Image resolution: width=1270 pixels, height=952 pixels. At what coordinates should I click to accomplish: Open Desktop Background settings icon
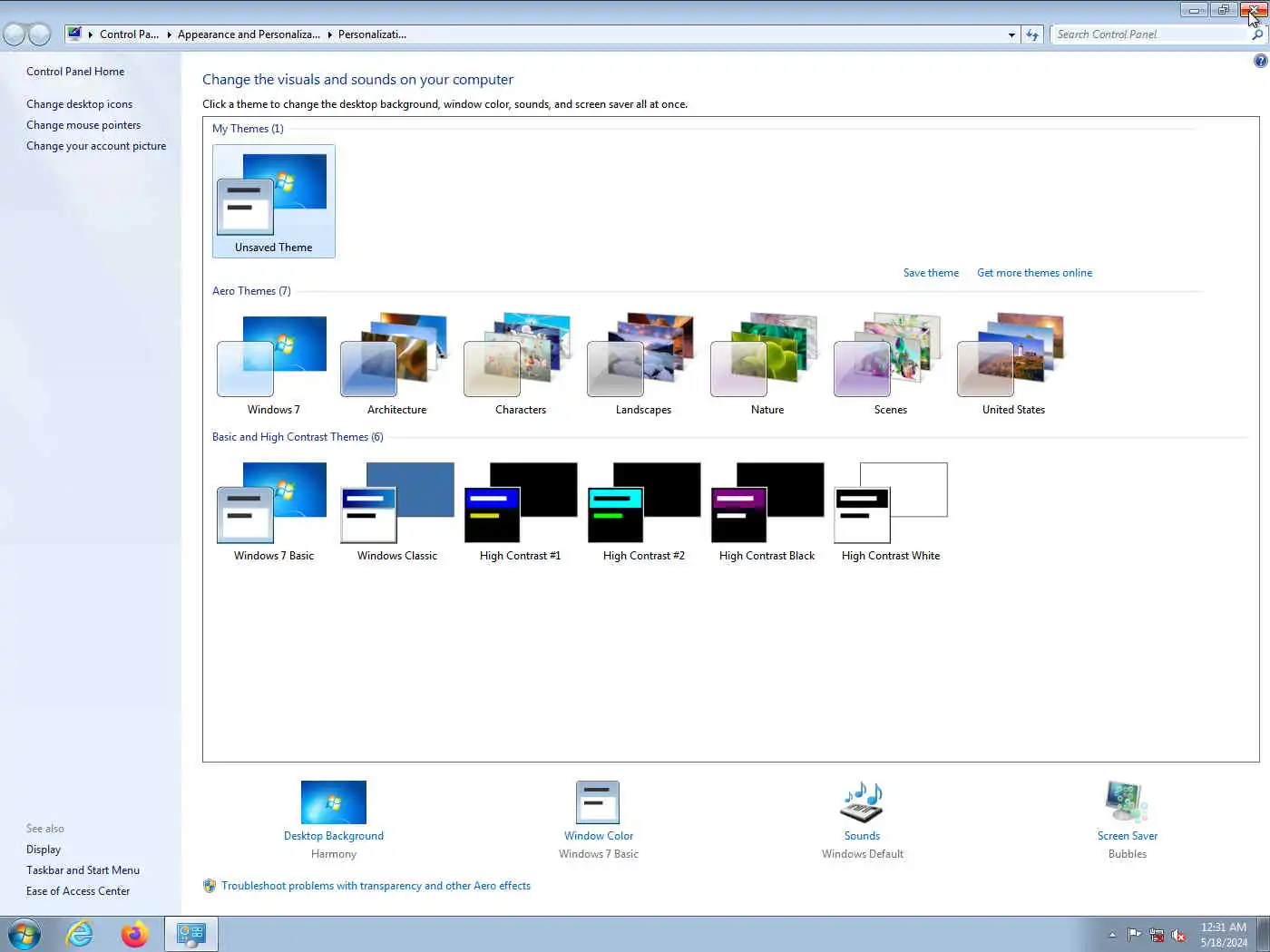click(x=334, y=802)
